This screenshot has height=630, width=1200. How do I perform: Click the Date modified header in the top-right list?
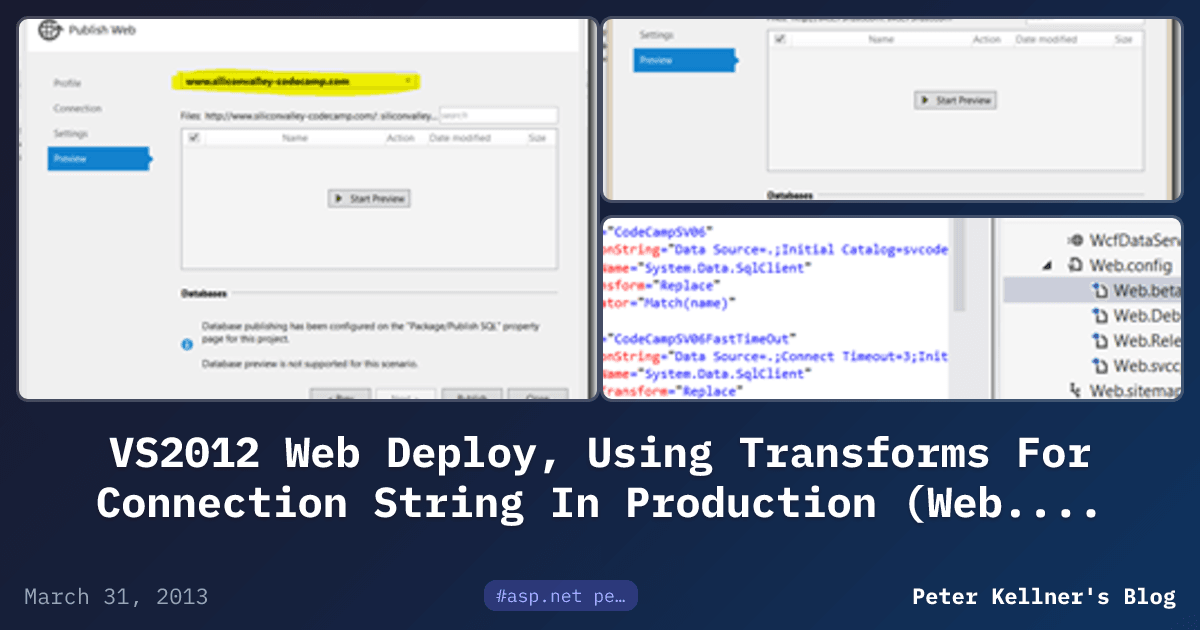point(1046,39)
